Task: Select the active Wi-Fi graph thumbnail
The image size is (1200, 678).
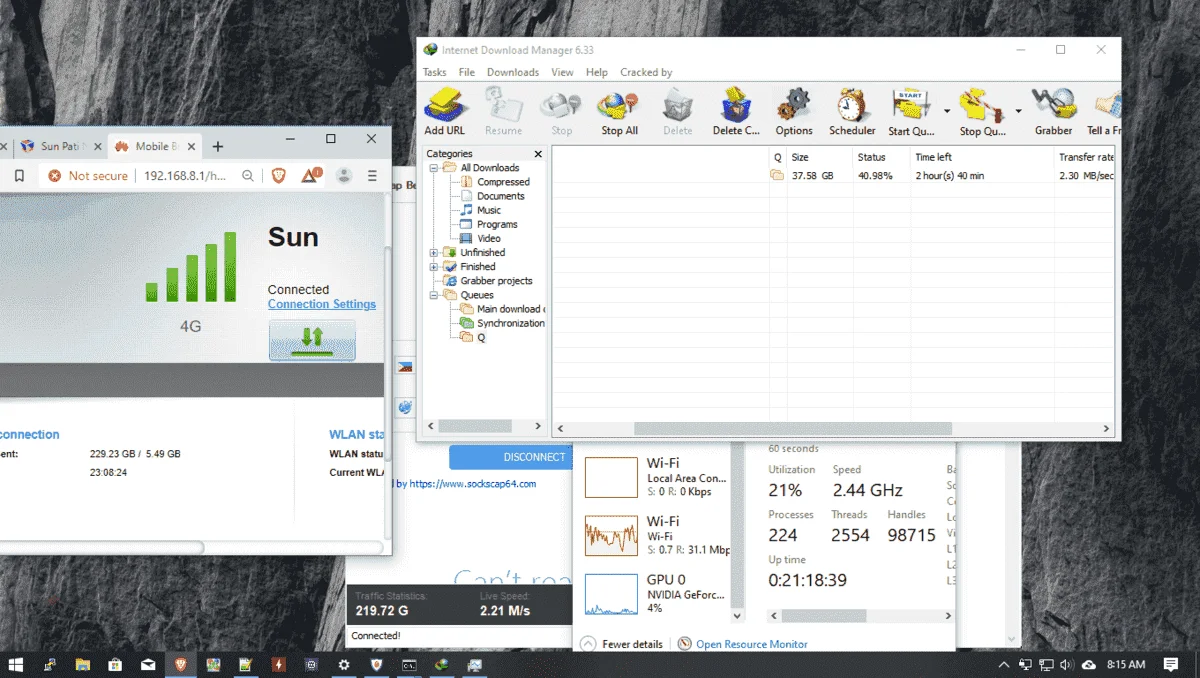Action: pyautogui.click(x=611, y=536)
